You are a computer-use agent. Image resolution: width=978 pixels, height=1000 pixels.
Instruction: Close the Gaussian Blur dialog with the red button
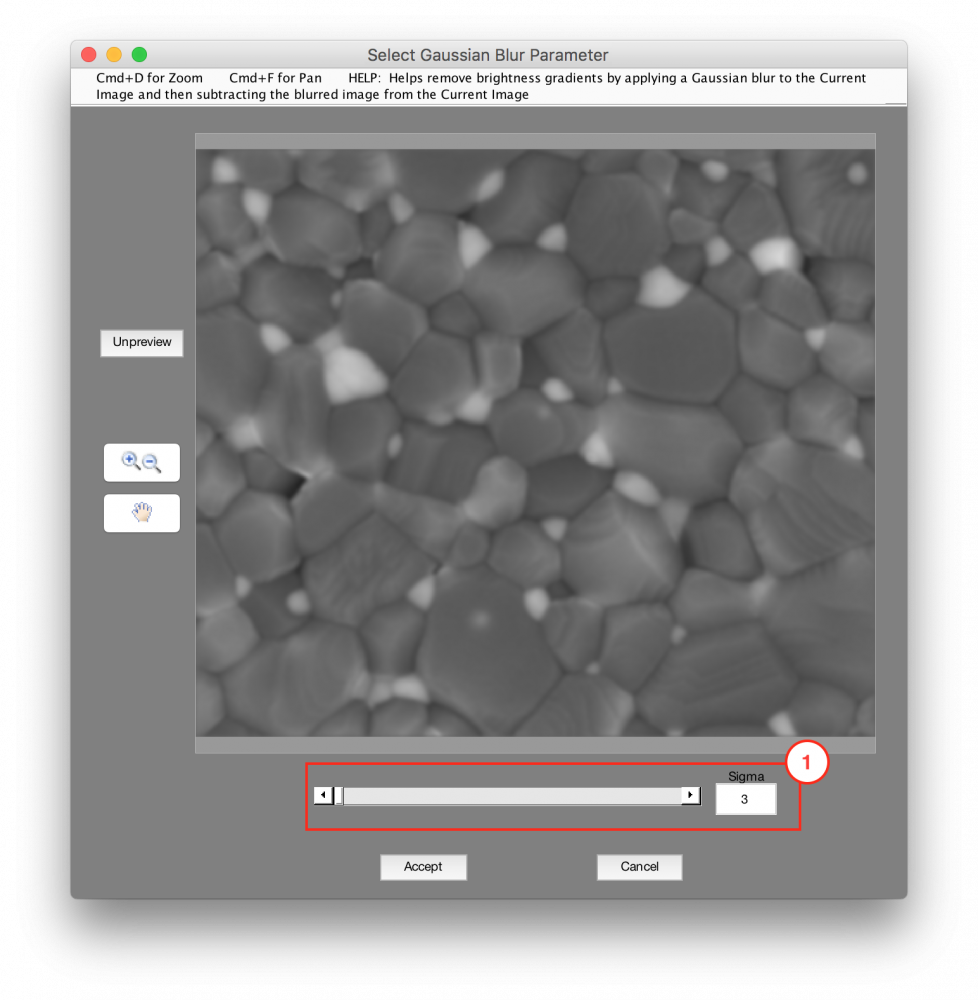pos(88,55)
